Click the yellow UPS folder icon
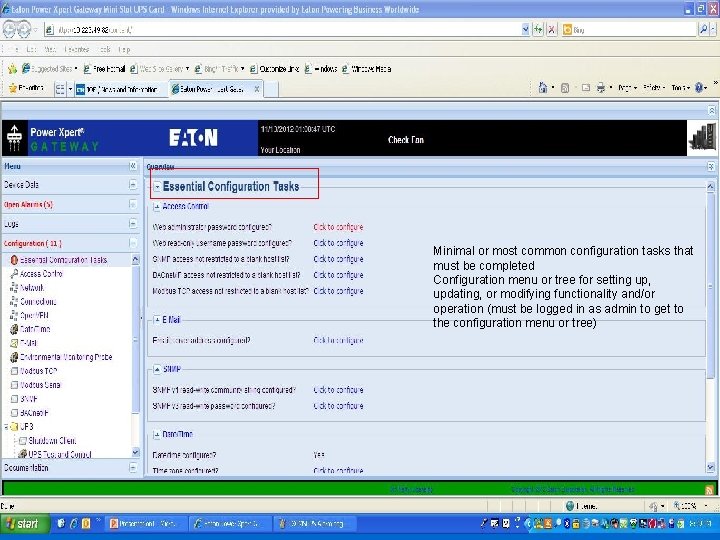This screenshot has width=720, height=540. (x=14, y=427)
